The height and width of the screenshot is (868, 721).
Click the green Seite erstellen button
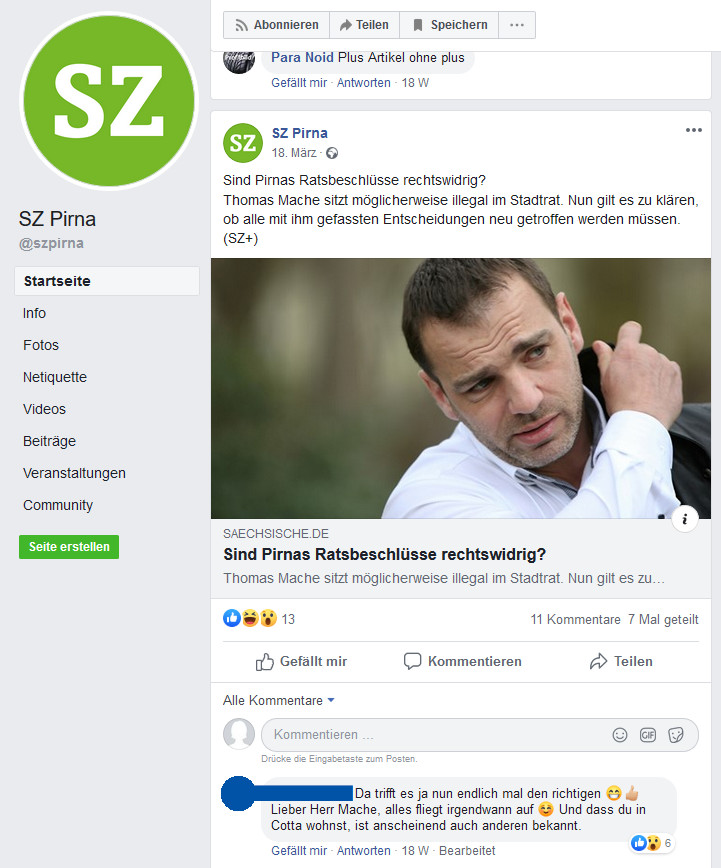[69, 547]
